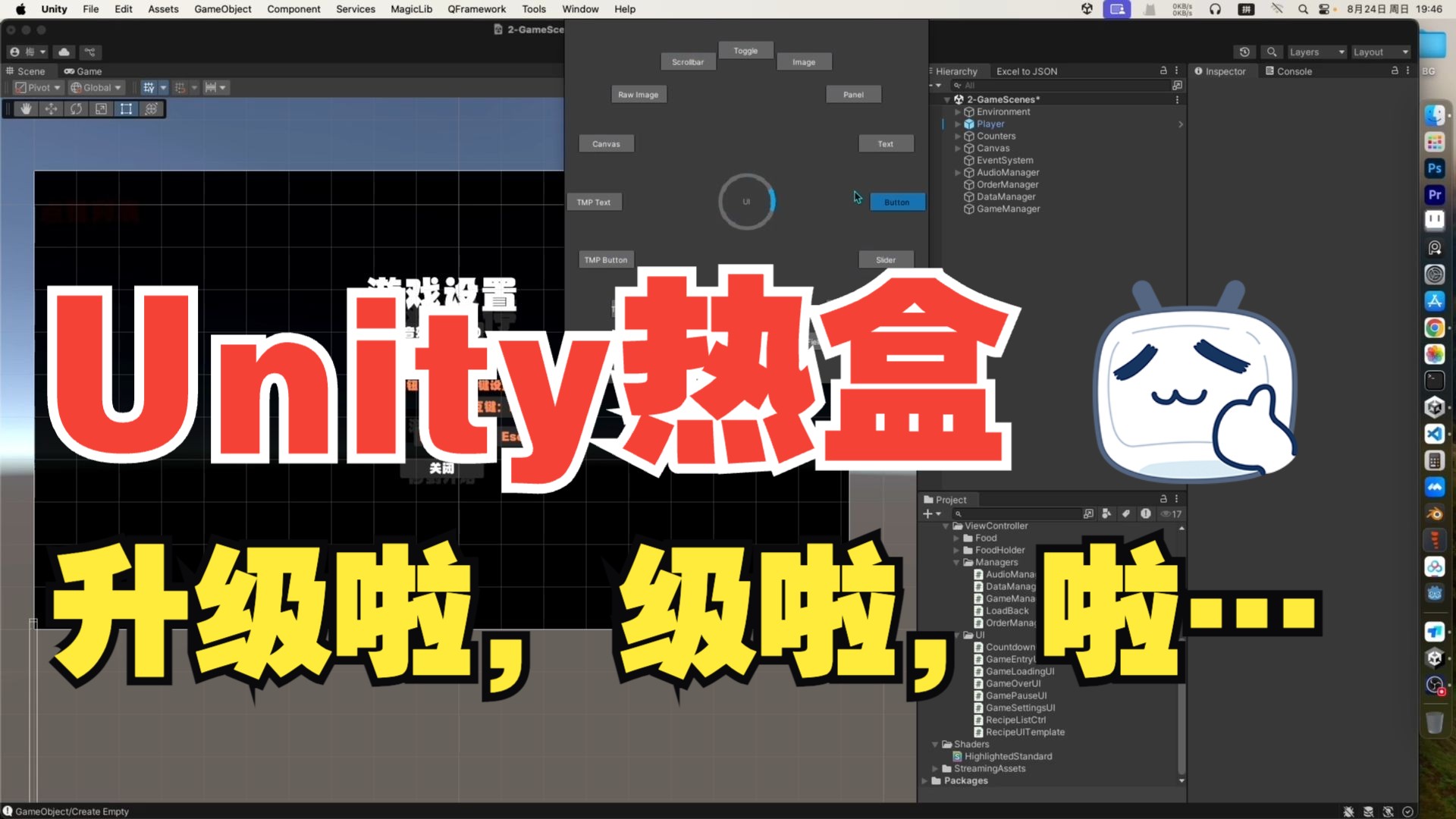This screenshot has width=1456, height=819.
Task: Open Photoshop from the Dock
Action: (1434, 168)
